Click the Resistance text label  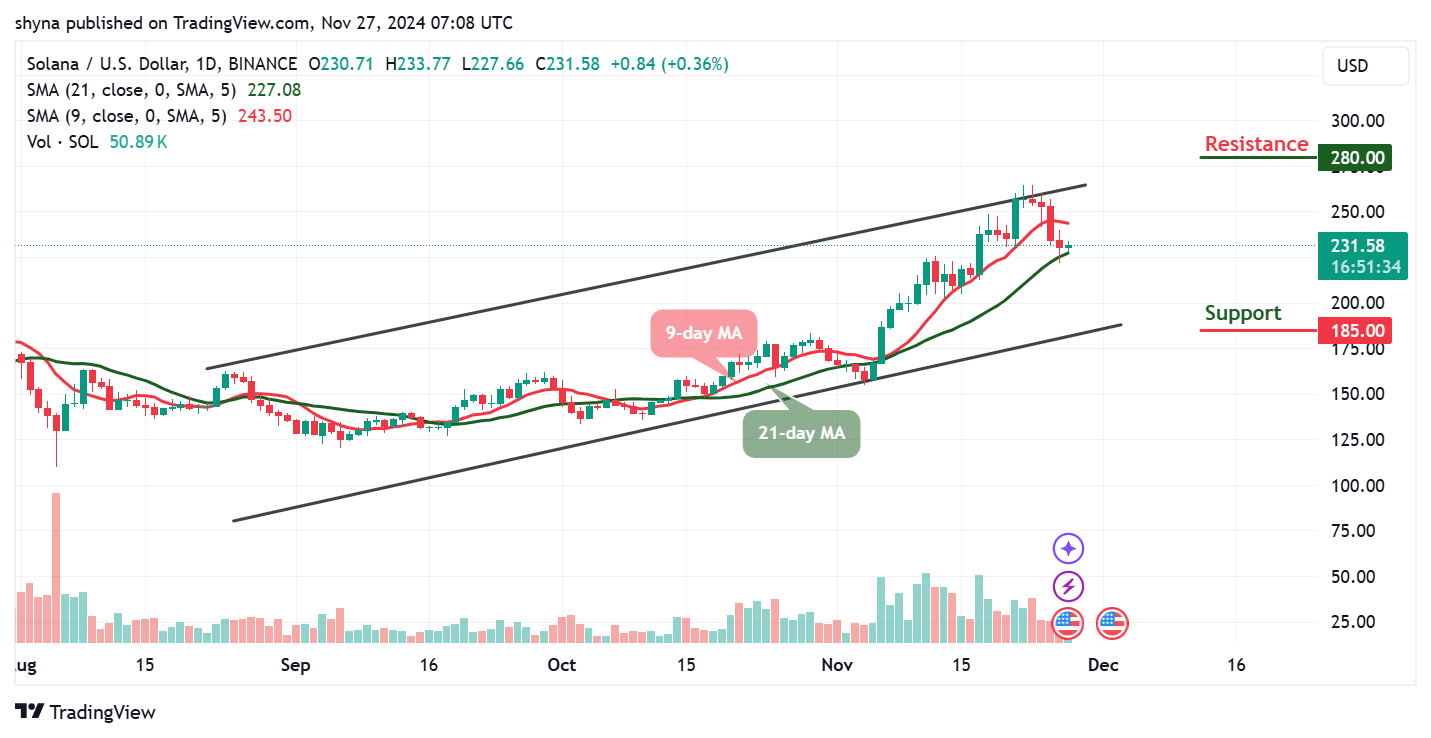click(x=1256, y=144)
